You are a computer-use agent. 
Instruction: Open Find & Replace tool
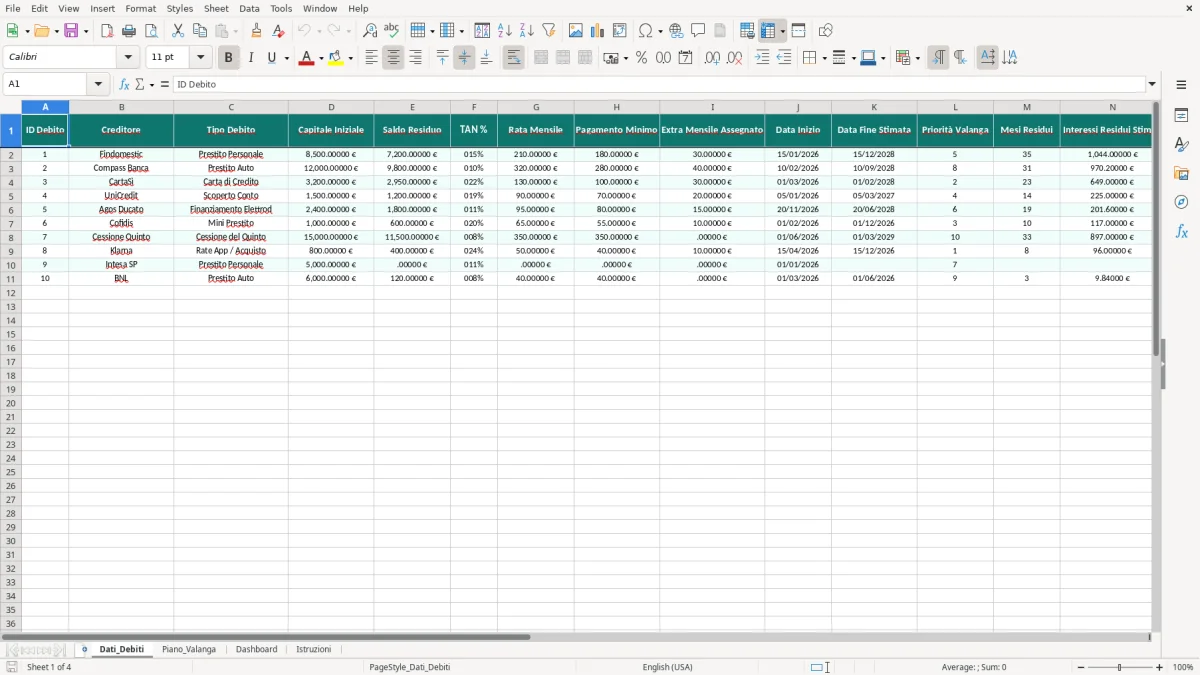[x=369, y=31]
